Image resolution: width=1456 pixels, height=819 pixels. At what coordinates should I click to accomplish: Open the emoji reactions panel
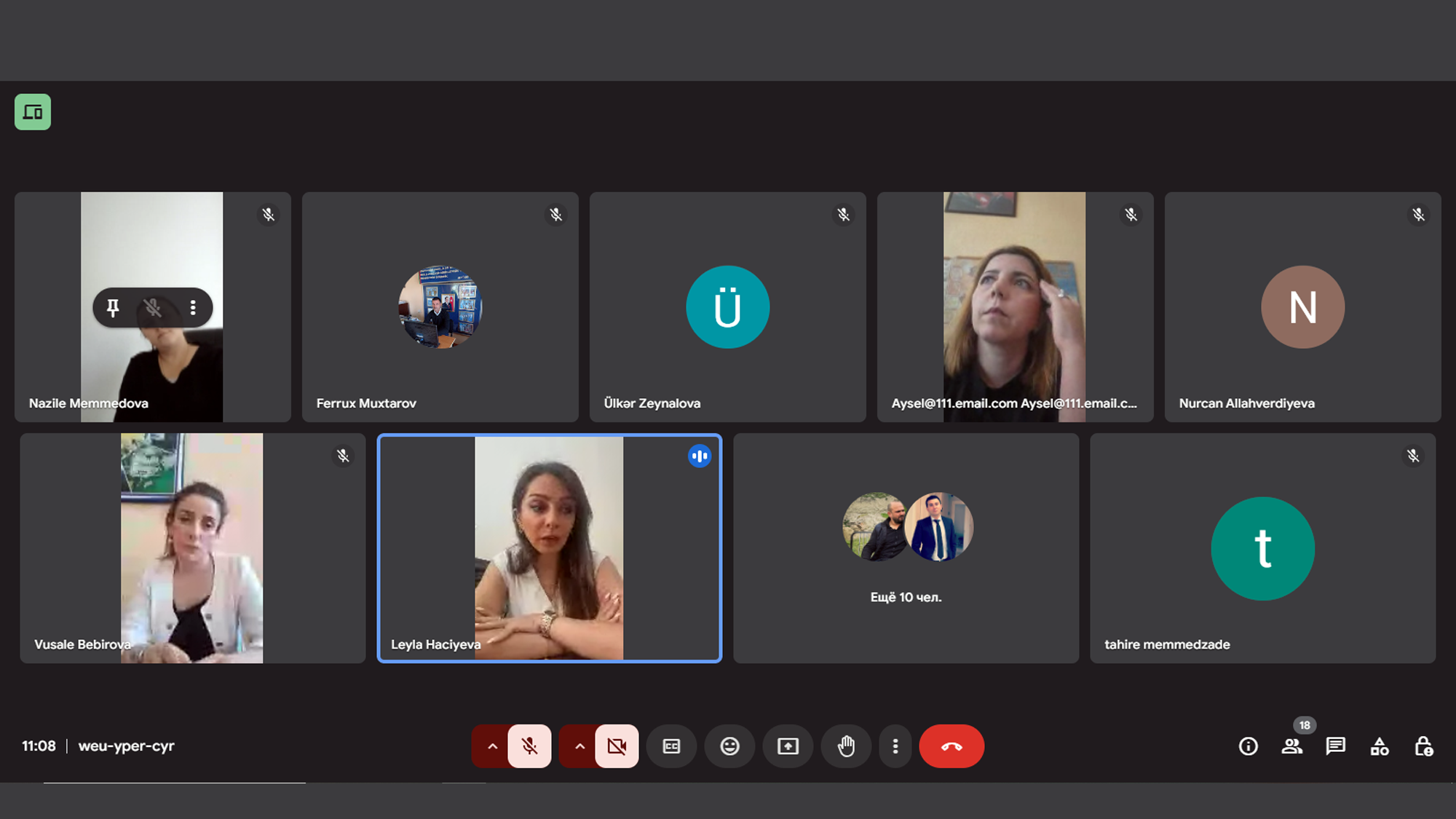coord(729,746)
